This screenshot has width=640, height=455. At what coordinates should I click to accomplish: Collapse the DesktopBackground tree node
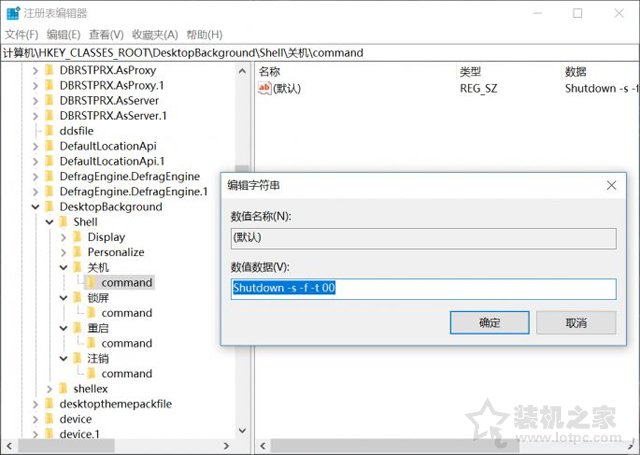tap(35, 207)
